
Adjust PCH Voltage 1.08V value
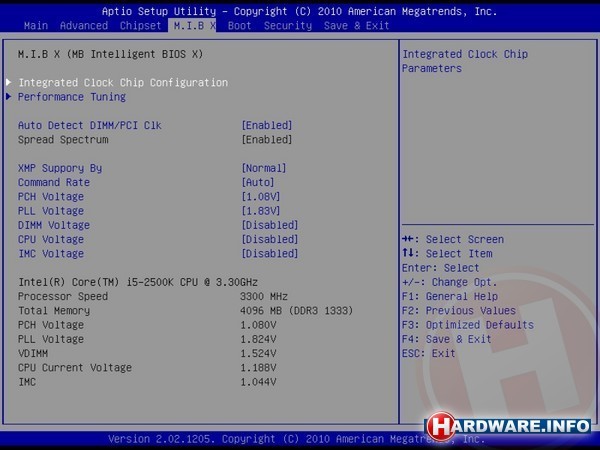263,197
